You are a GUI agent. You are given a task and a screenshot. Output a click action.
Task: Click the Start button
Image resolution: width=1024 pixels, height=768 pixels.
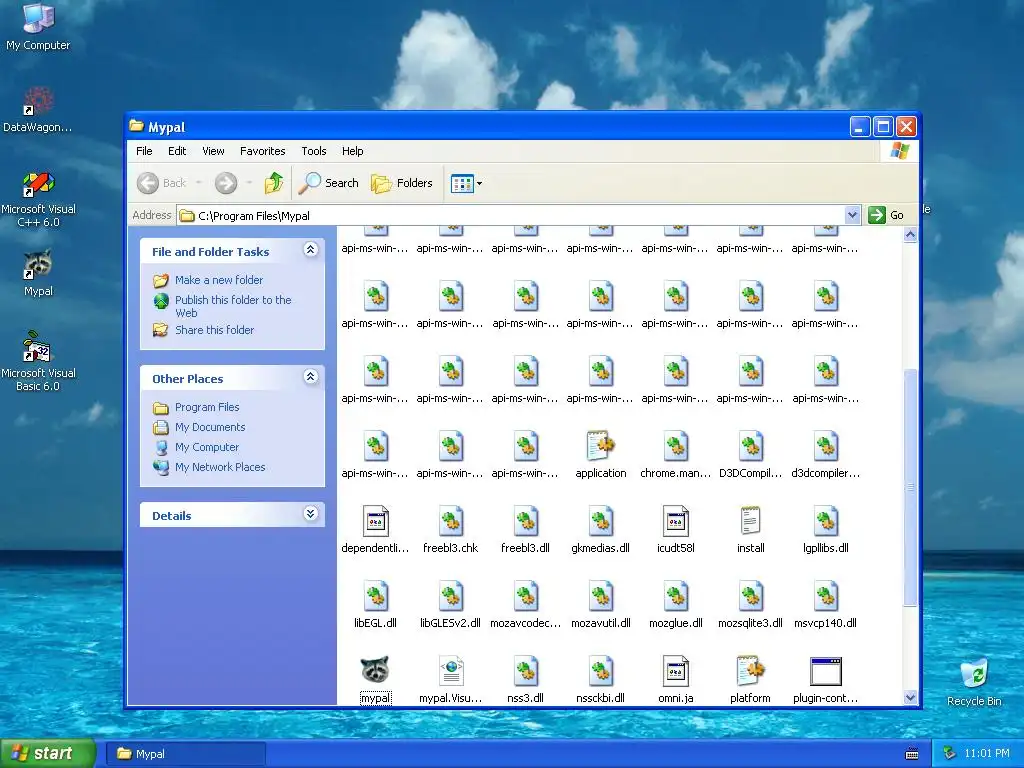47,754
